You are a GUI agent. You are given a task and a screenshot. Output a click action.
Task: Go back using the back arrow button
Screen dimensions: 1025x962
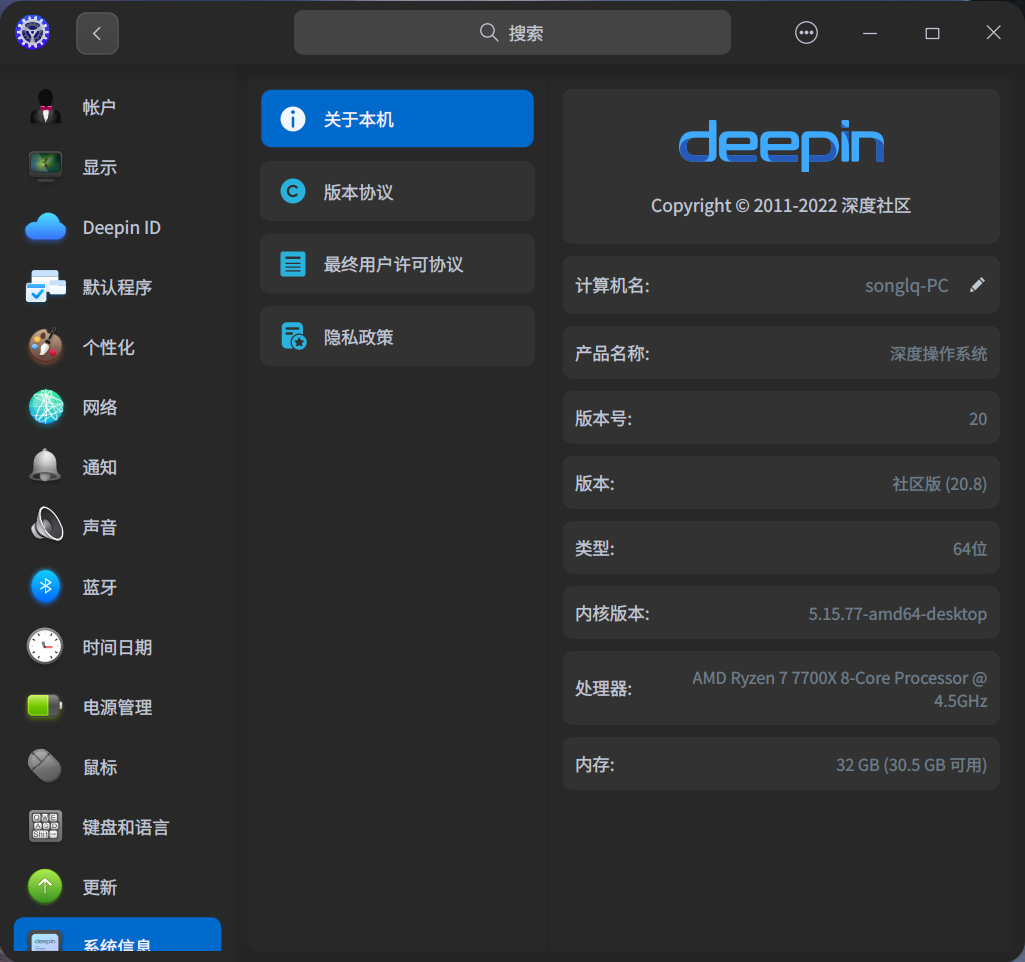pos(97,33)
